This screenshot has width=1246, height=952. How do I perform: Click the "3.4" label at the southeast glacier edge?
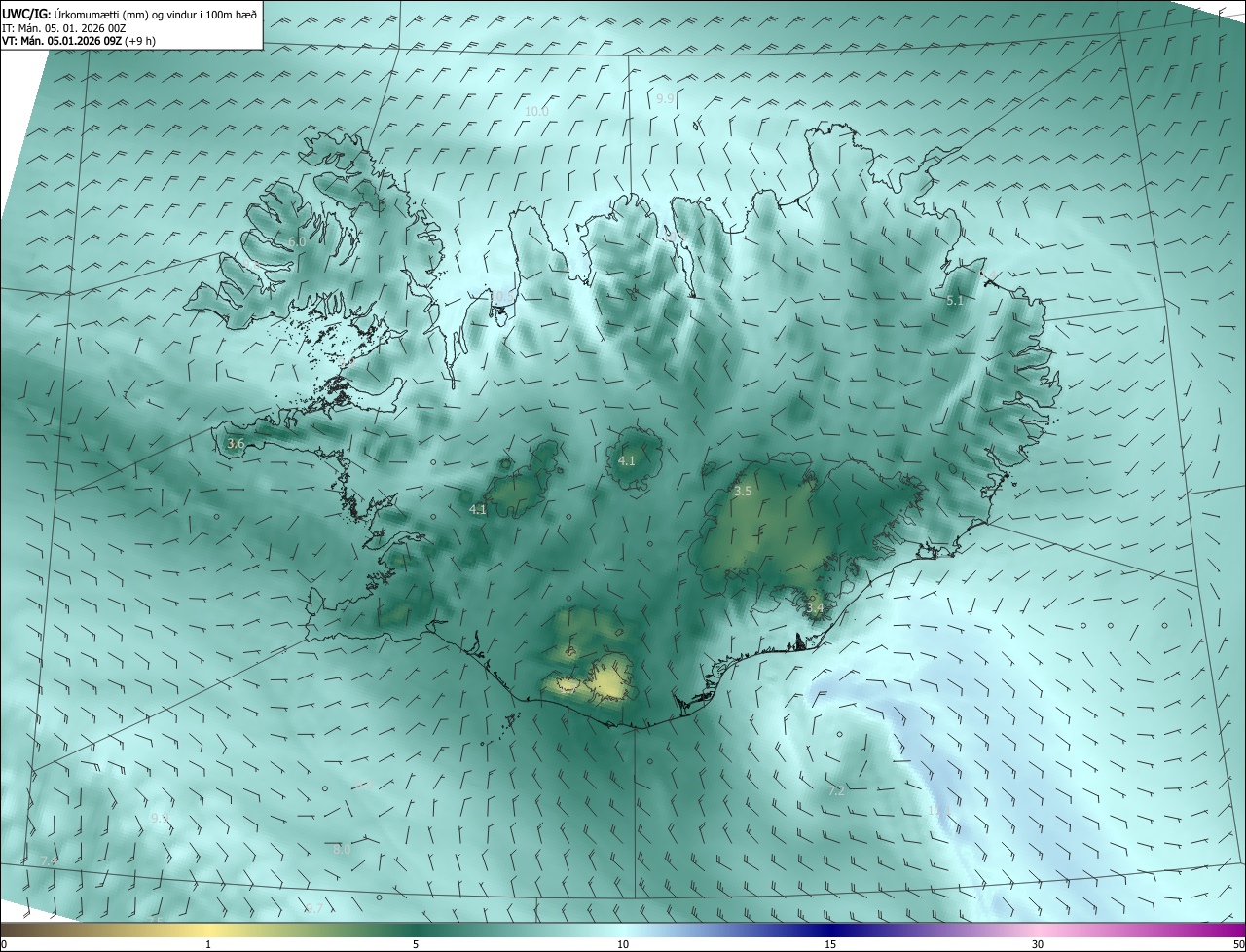(x=815, y=608)
